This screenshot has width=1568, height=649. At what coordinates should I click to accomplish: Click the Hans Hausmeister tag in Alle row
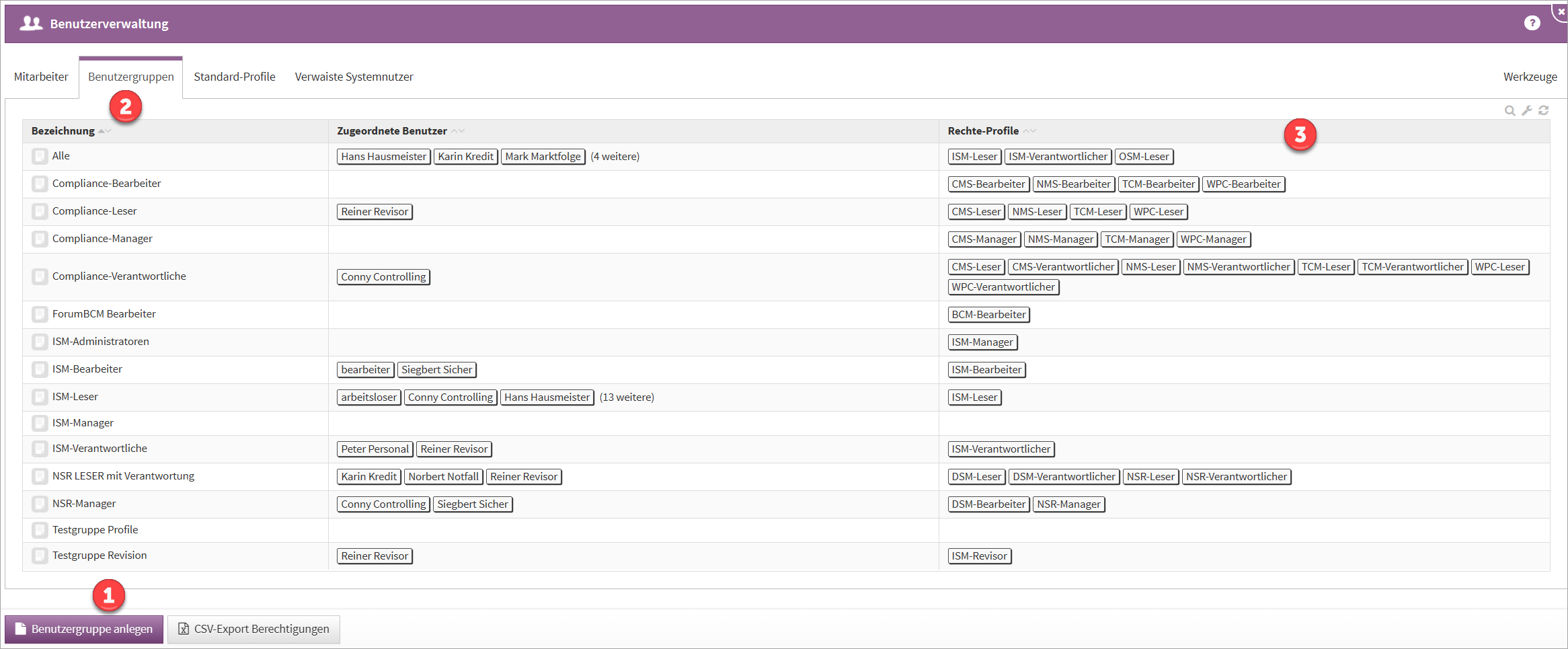(x=383, y=157)
